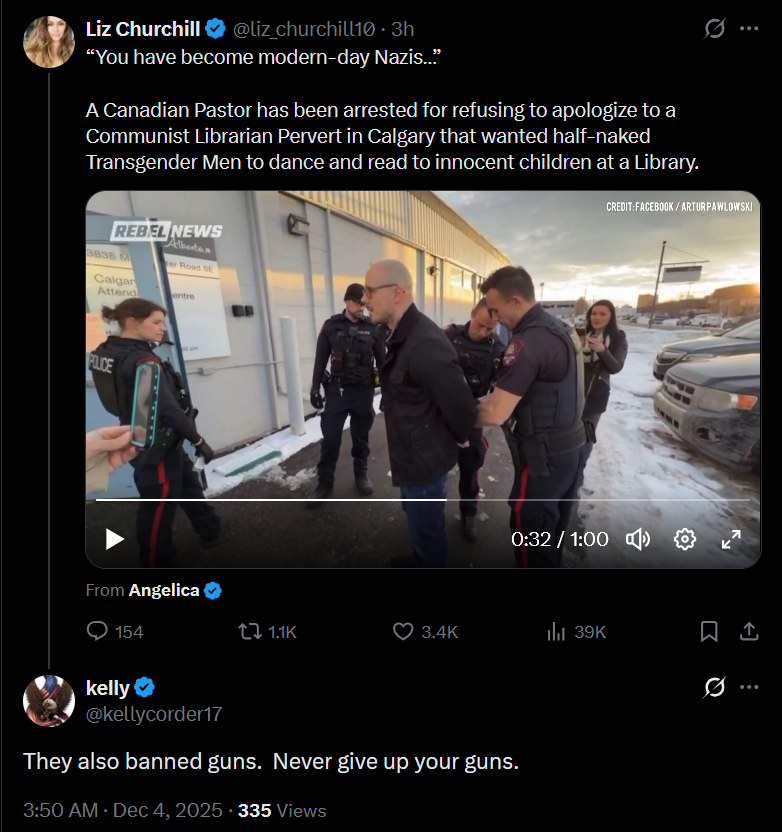Screen dimensions: 782x832
Task: Play the embedded video
Action: click(x=115, y=539)
